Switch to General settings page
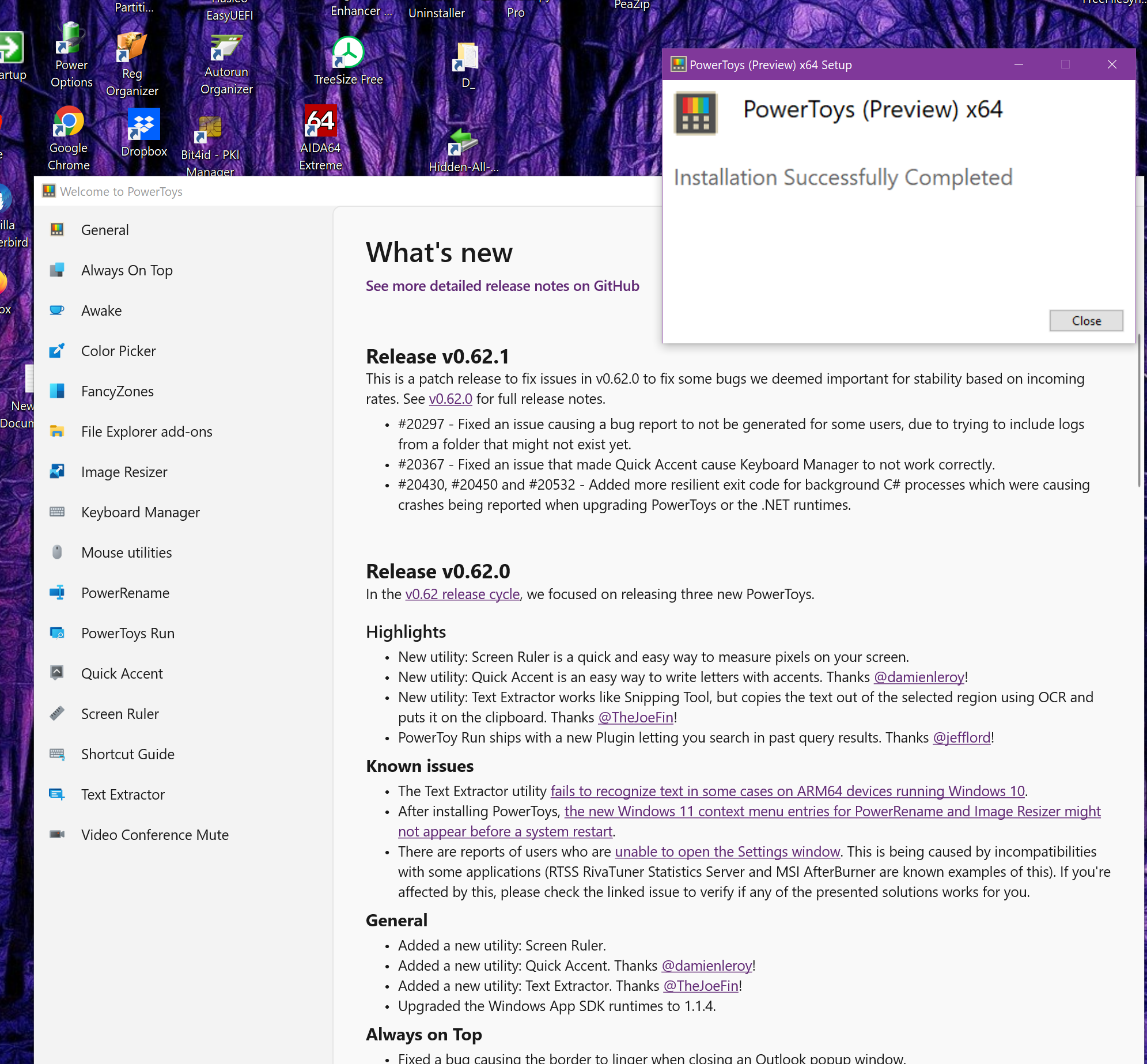This screenshot has height=1064, width=1147. [x=105, y=230]
